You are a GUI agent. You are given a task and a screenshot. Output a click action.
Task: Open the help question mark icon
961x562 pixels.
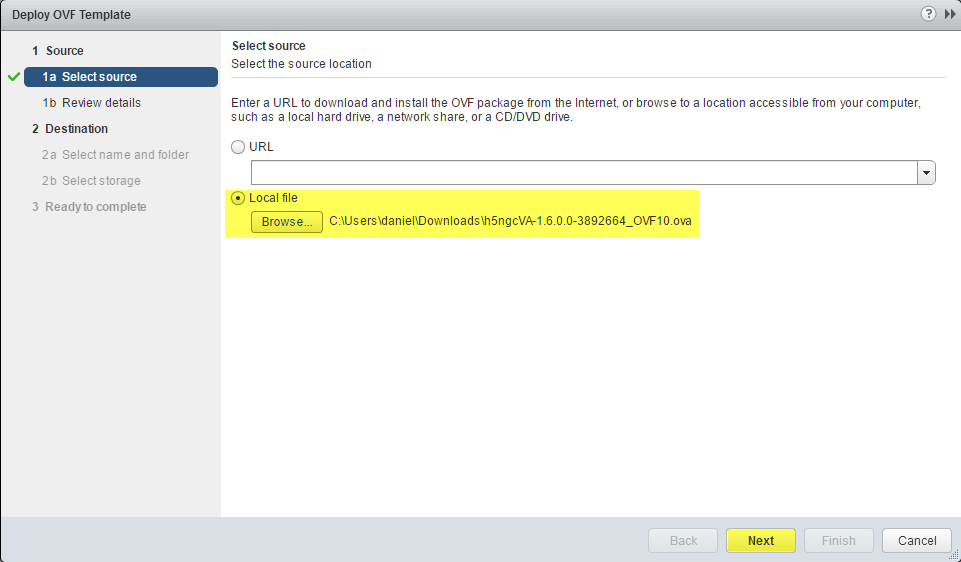click(928, 13)
